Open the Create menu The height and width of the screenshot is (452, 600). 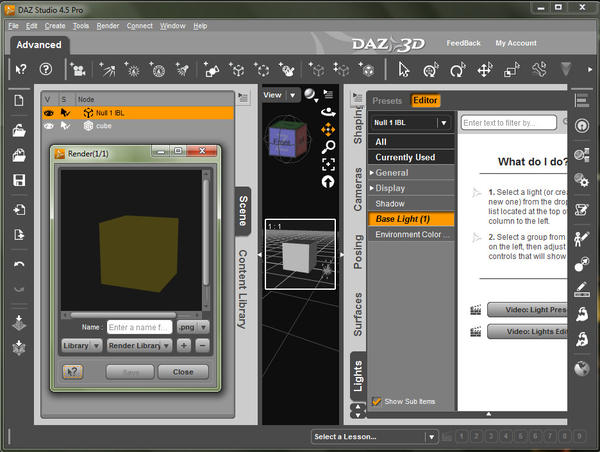[55, 26]
